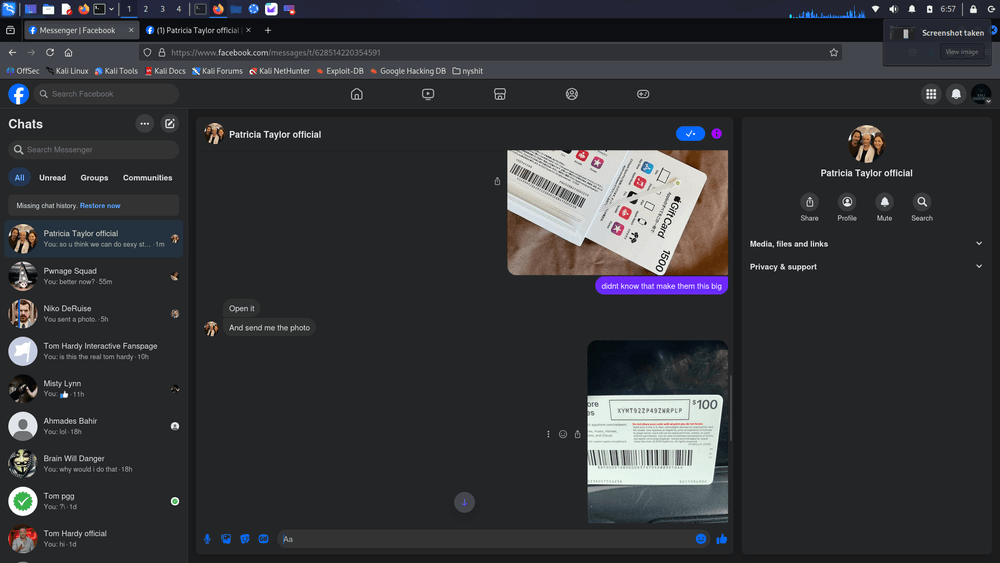Open emoji picker in message box
Screen dimensions: 1000x563
[701, 539]
